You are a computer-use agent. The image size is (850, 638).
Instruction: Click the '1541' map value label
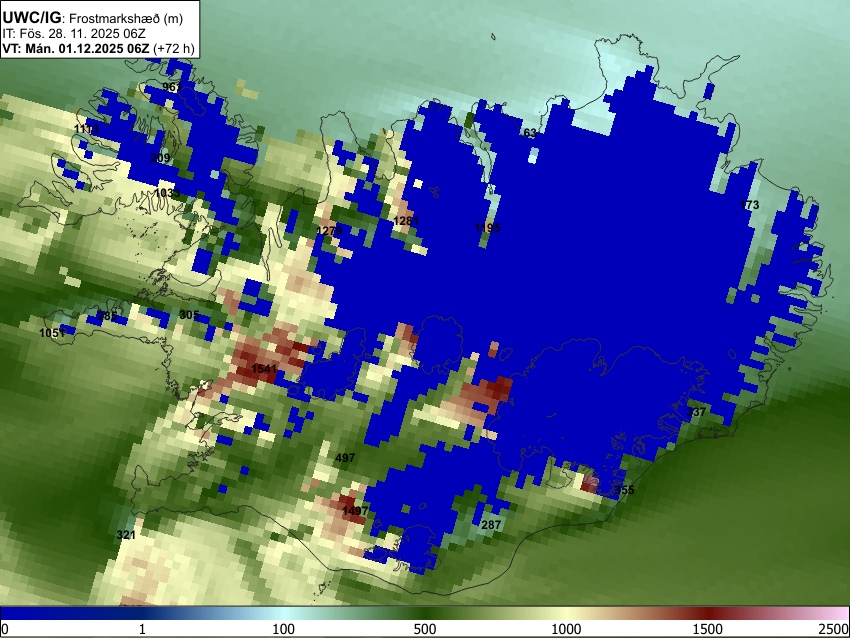click(x=264, y=369)
